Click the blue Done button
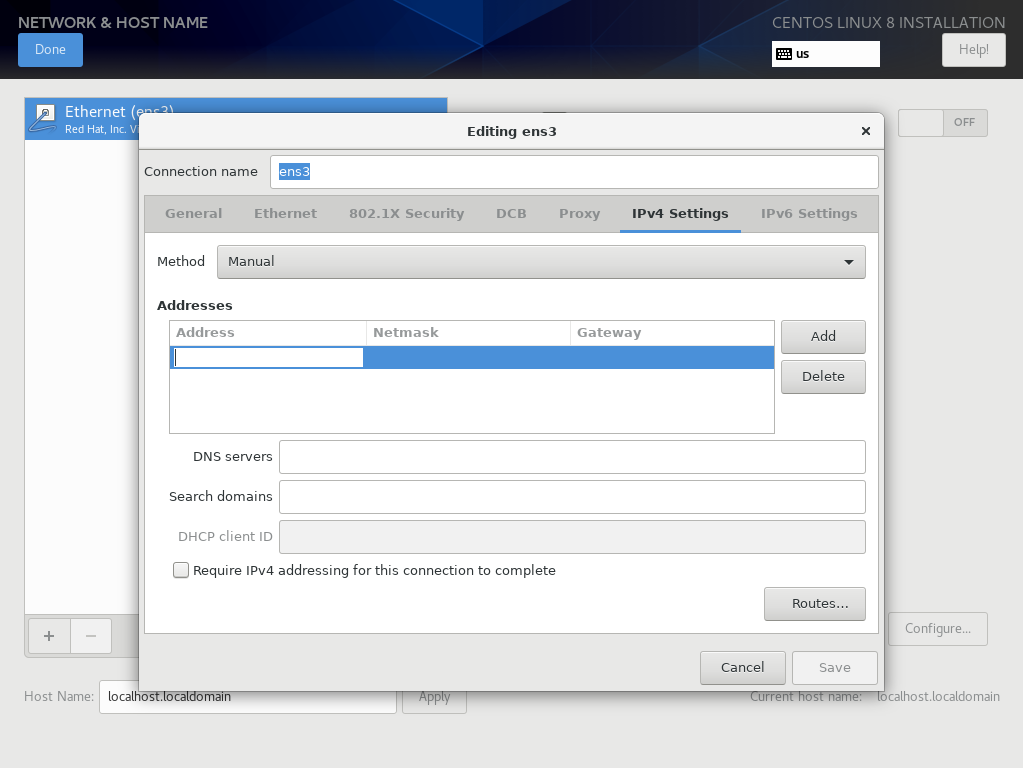Viewport: 1023px width, 768px height. 50,50
